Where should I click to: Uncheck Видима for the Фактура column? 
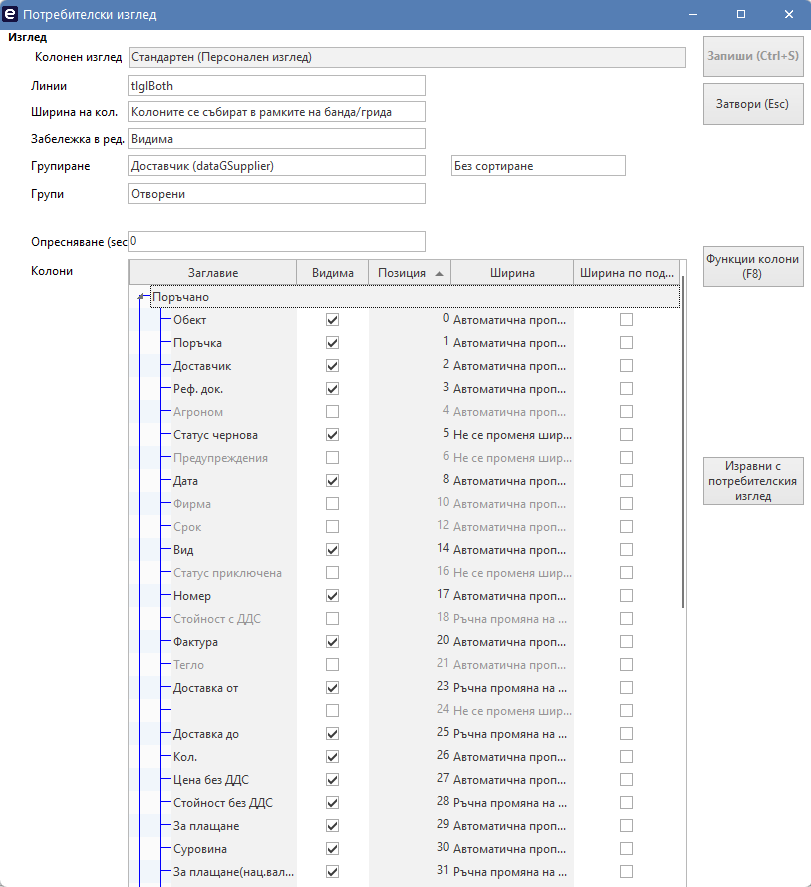(333, 641)
